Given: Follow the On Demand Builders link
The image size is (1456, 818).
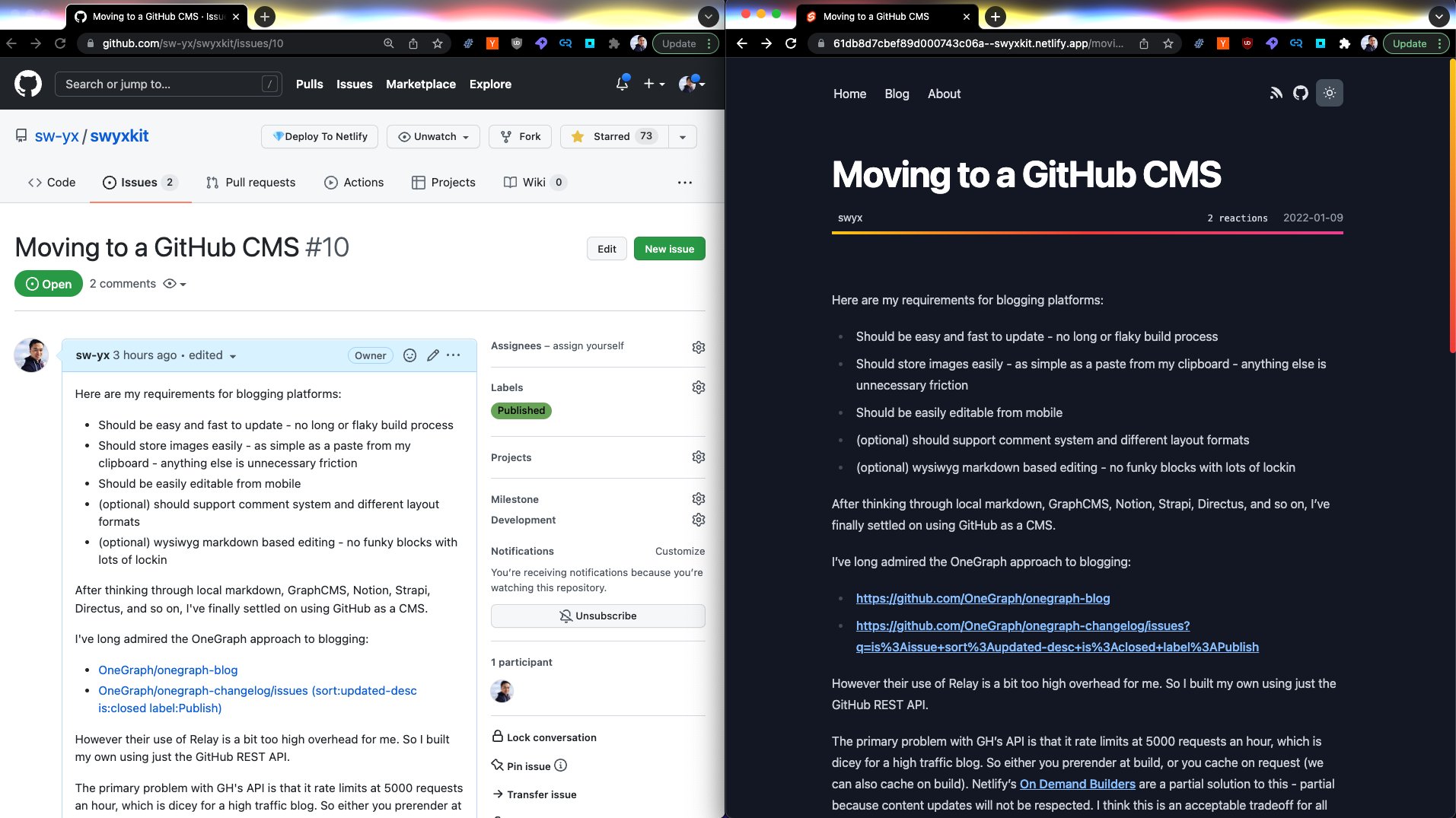Looking at the screenshot, I should (x=1076, y=784).
